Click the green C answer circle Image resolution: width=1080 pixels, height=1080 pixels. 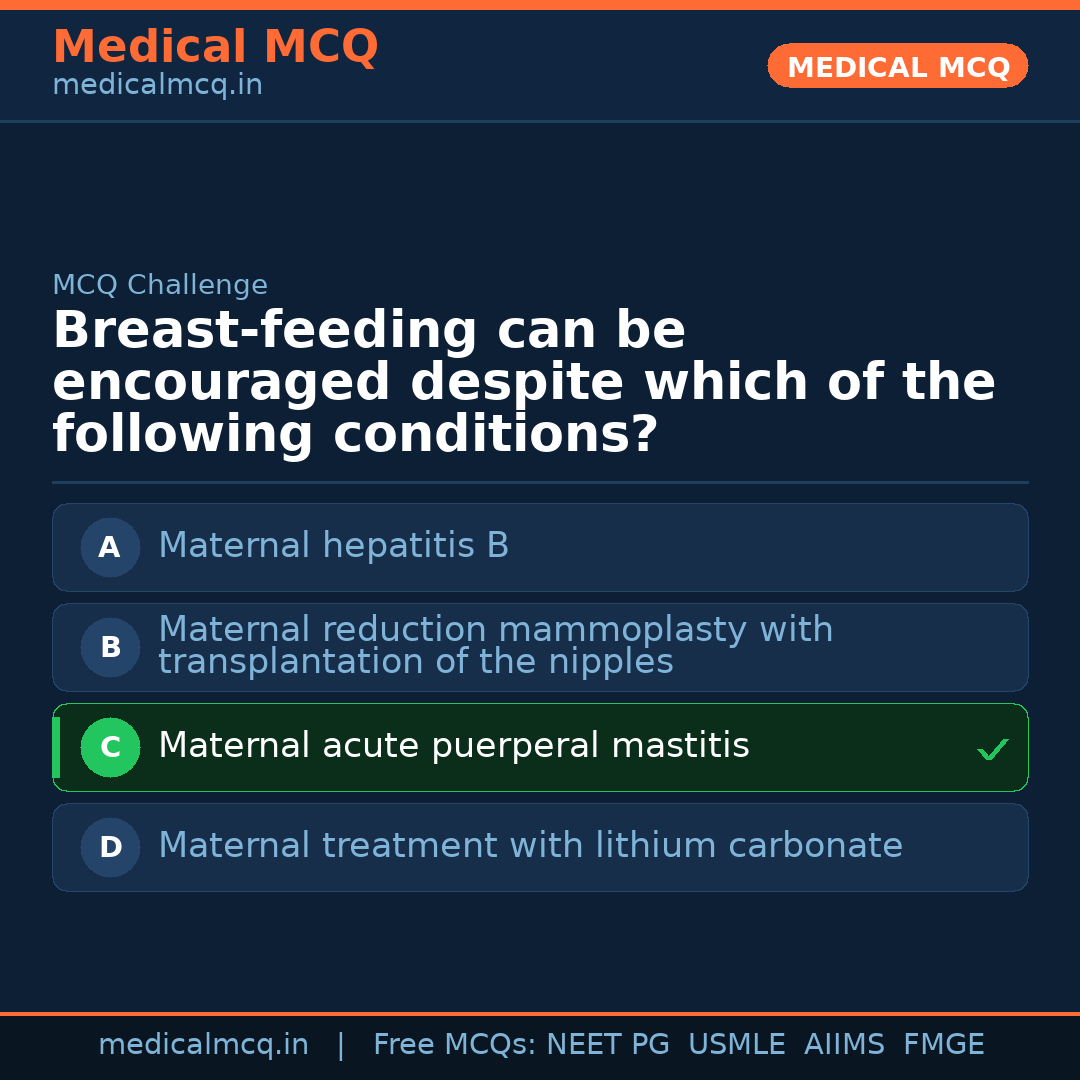click(110, 747)
